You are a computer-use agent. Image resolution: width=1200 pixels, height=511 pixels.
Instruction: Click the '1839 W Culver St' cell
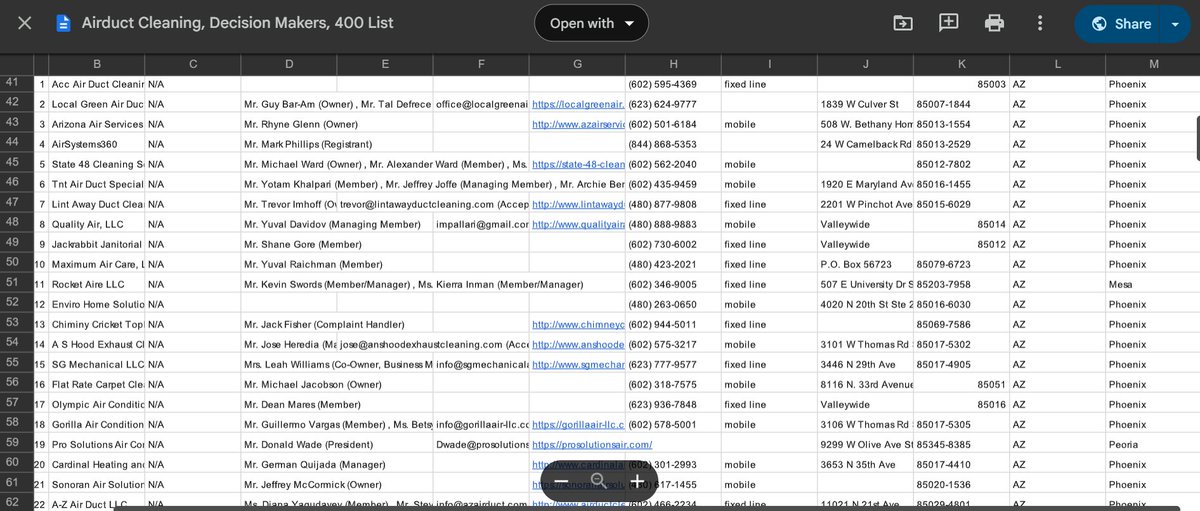[x=865, y=104]
